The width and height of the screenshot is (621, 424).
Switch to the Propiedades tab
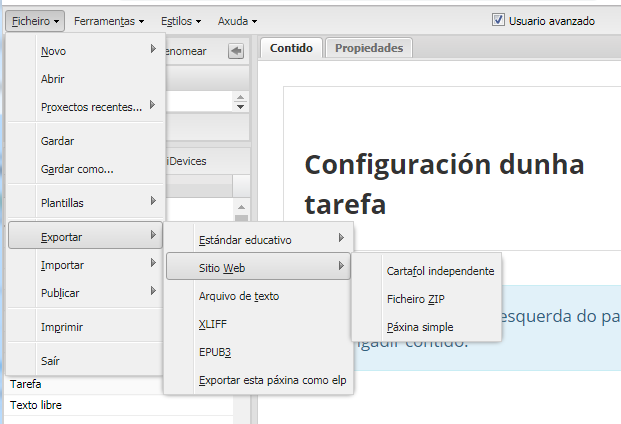click(369, 48)
